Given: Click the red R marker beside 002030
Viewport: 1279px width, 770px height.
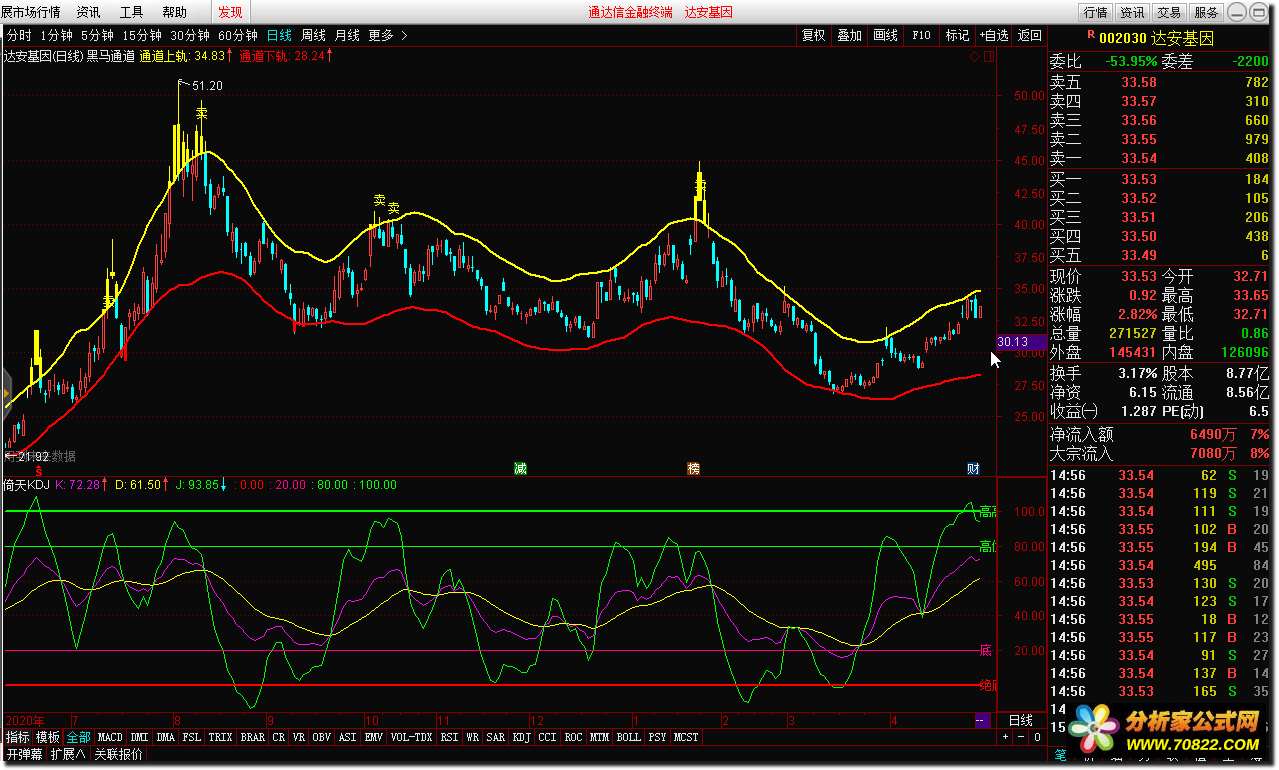Looking at the screenshot, I should pyautogui.click(x=1090, y=35).
